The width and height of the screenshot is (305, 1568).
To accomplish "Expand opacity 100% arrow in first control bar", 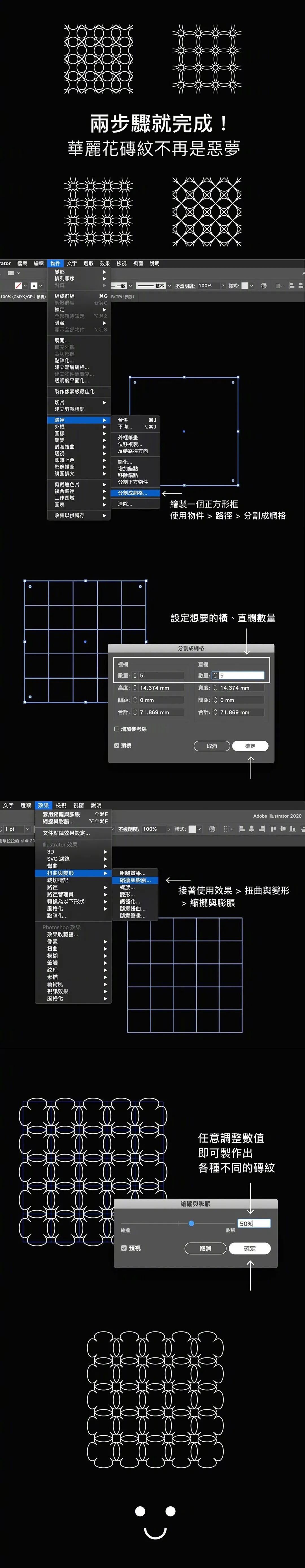I will pyautogui.click(x=223, y=285).
